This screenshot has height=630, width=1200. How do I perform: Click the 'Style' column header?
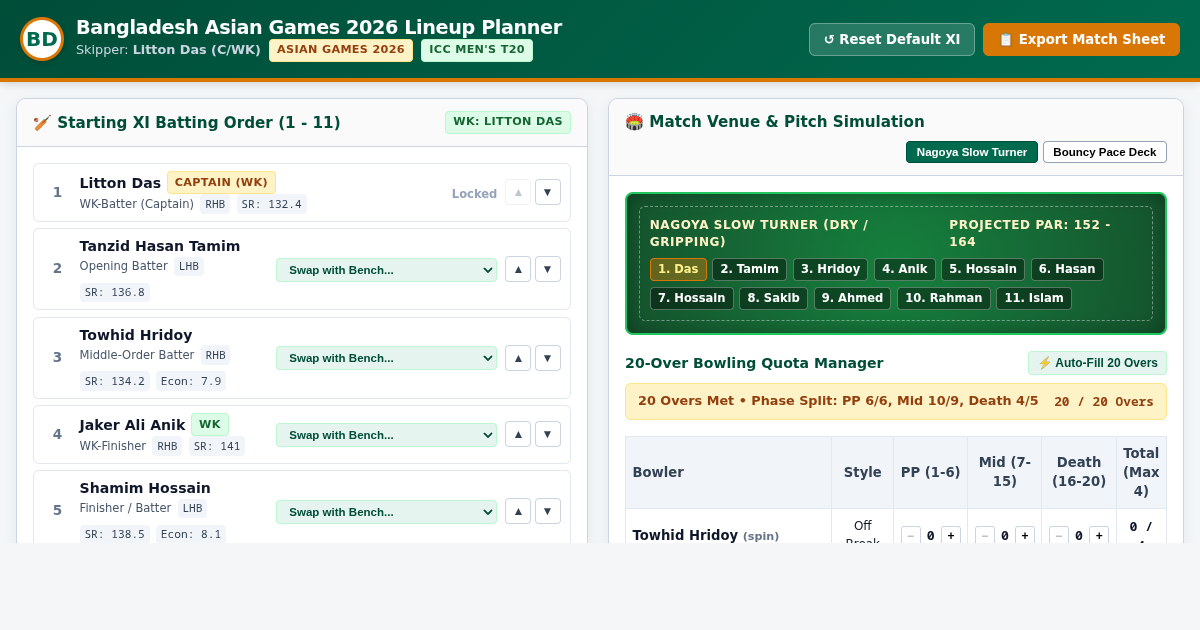point(862,472)
